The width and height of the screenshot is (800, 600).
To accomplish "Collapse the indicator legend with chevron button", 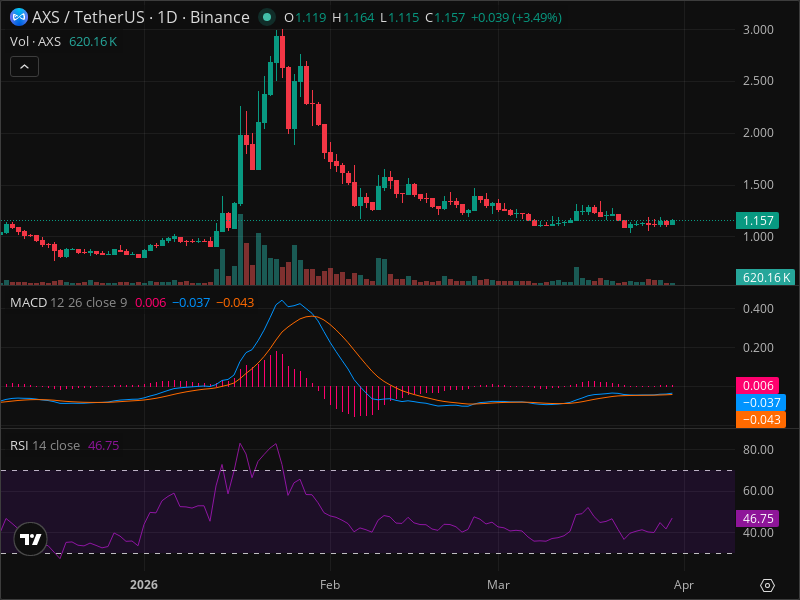I will click(24, 67).
